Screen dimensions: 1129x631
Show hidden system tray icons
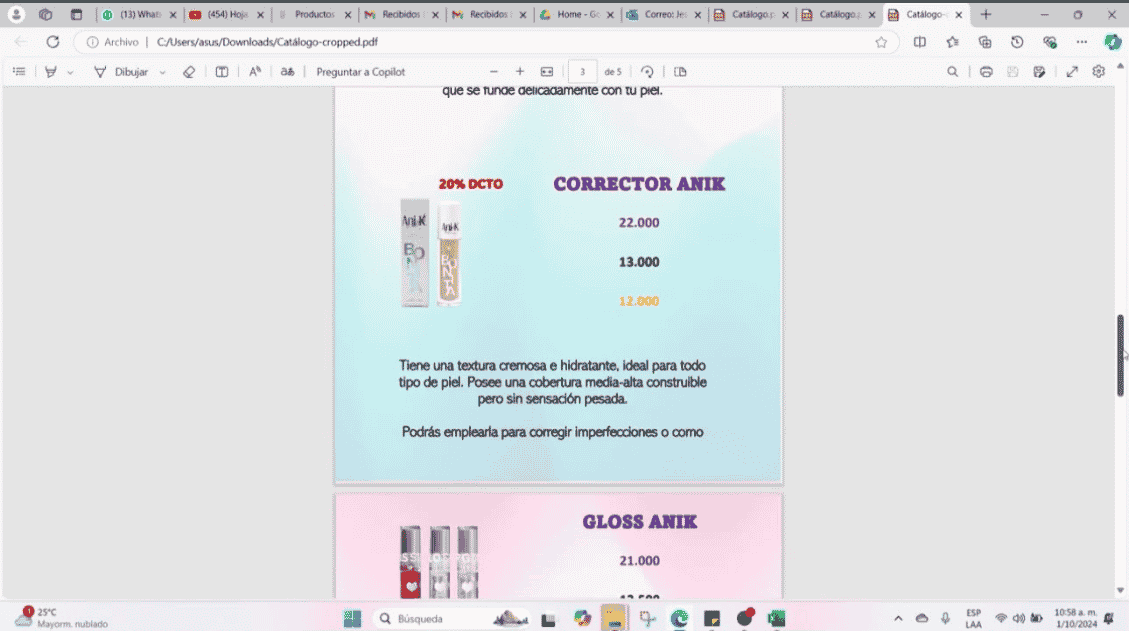(x=898, y=619)
